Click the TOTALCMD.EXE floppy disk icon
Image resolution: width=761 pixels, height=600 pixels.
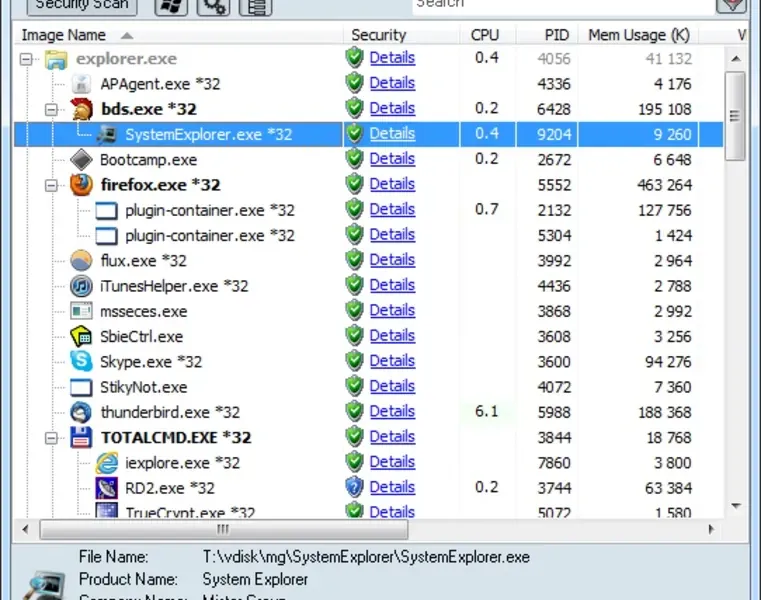pos(81,437)
